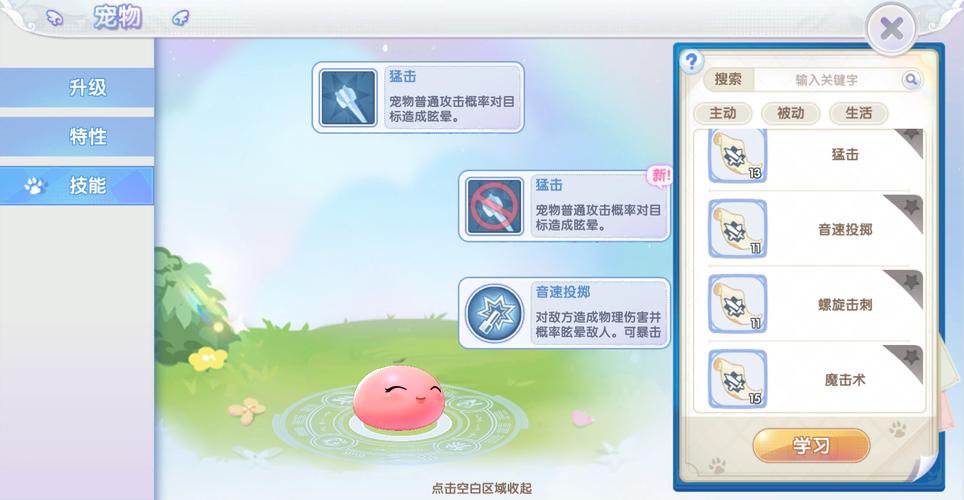Click the disabled 猛击 skill icon marked 新
Viewport: 964px width, 500px height.
[494, 207]
